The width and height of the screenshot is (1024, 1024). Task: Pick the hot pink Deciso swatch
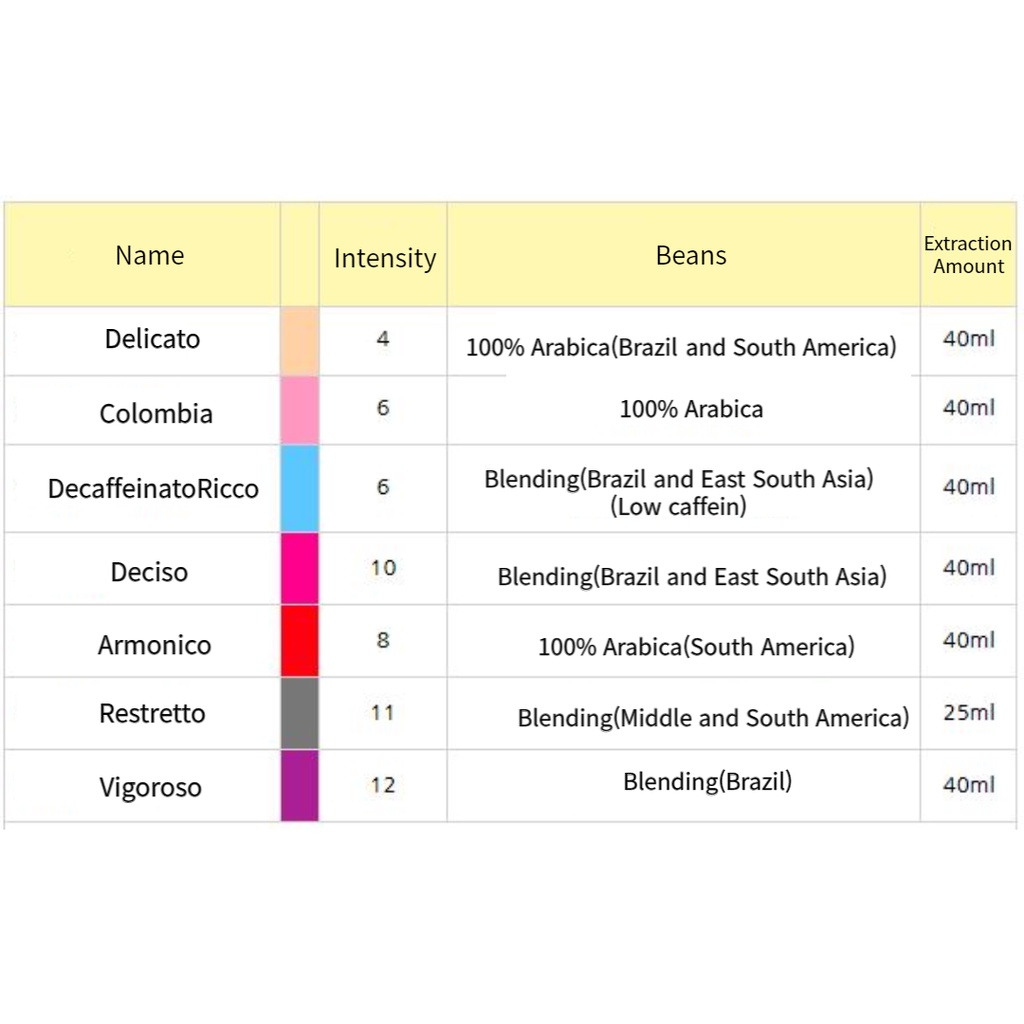[x=300, y=568]
